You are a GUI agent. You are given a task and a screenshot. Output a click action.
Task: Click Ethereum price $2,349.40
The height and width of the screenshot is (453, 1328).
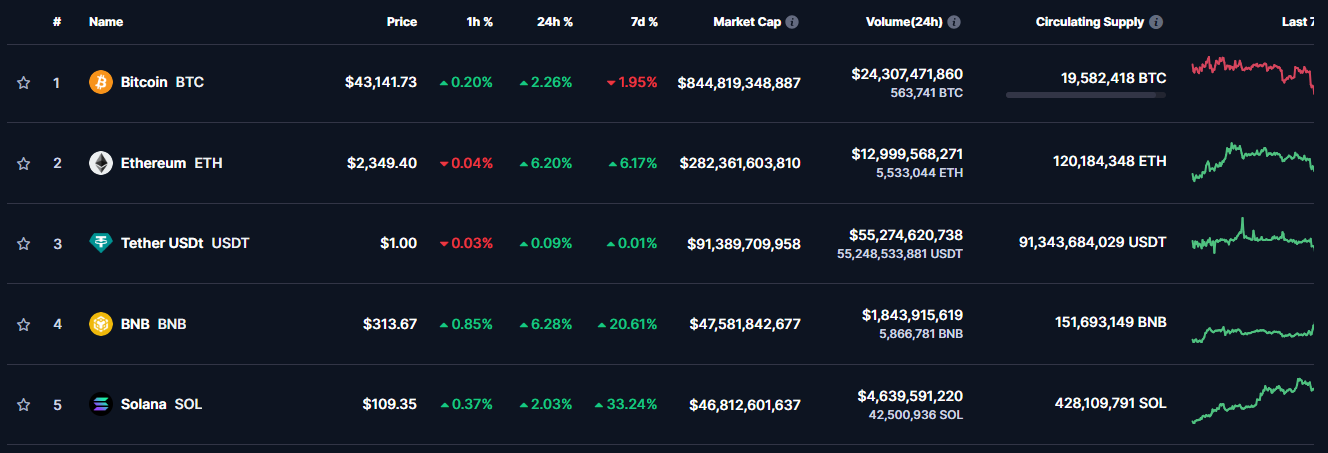point(382,162)
